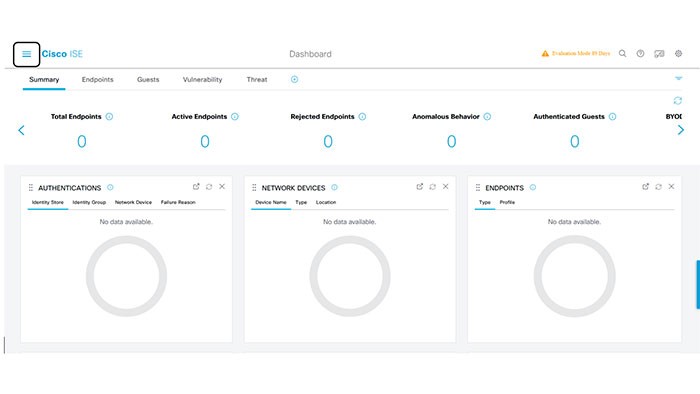The height and width of the screenshot is (394, 700).
Task: Click the Active Endpoints count value
Action: tap(205, 141)
